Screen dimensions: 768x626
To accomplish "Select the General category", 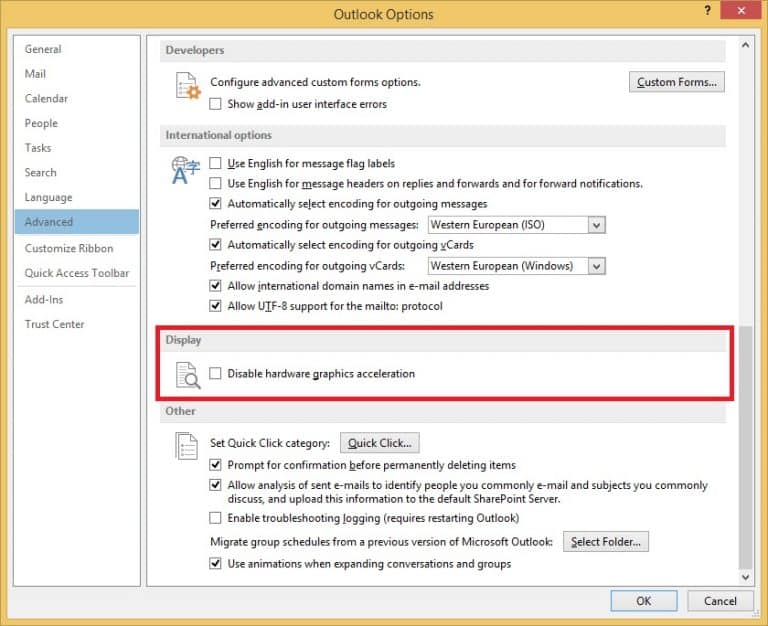I will click(x=77, y=49).
